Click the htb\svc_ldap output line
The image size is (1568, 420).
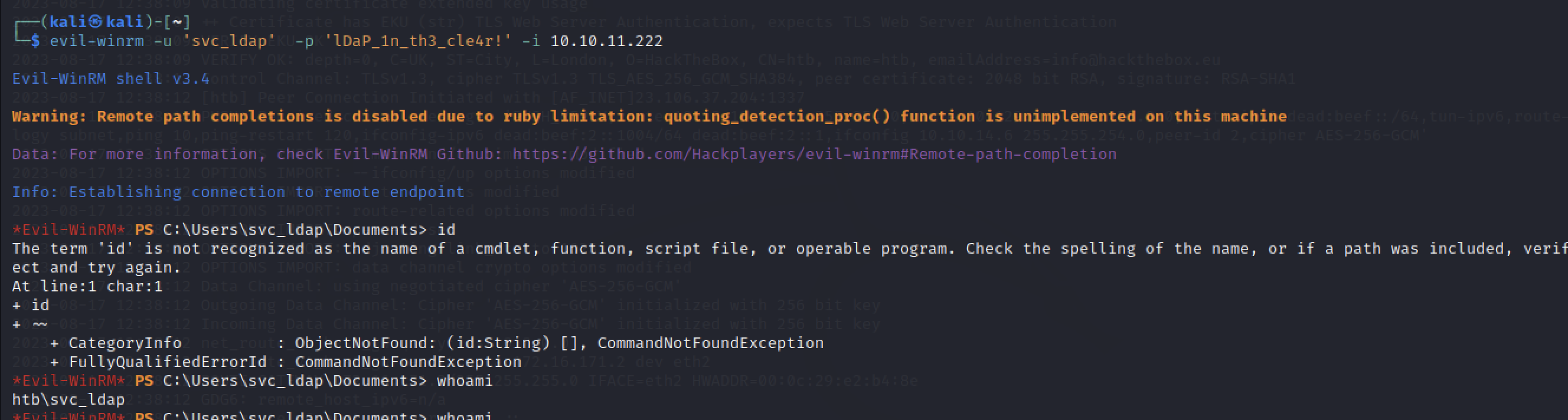[68, 399]
